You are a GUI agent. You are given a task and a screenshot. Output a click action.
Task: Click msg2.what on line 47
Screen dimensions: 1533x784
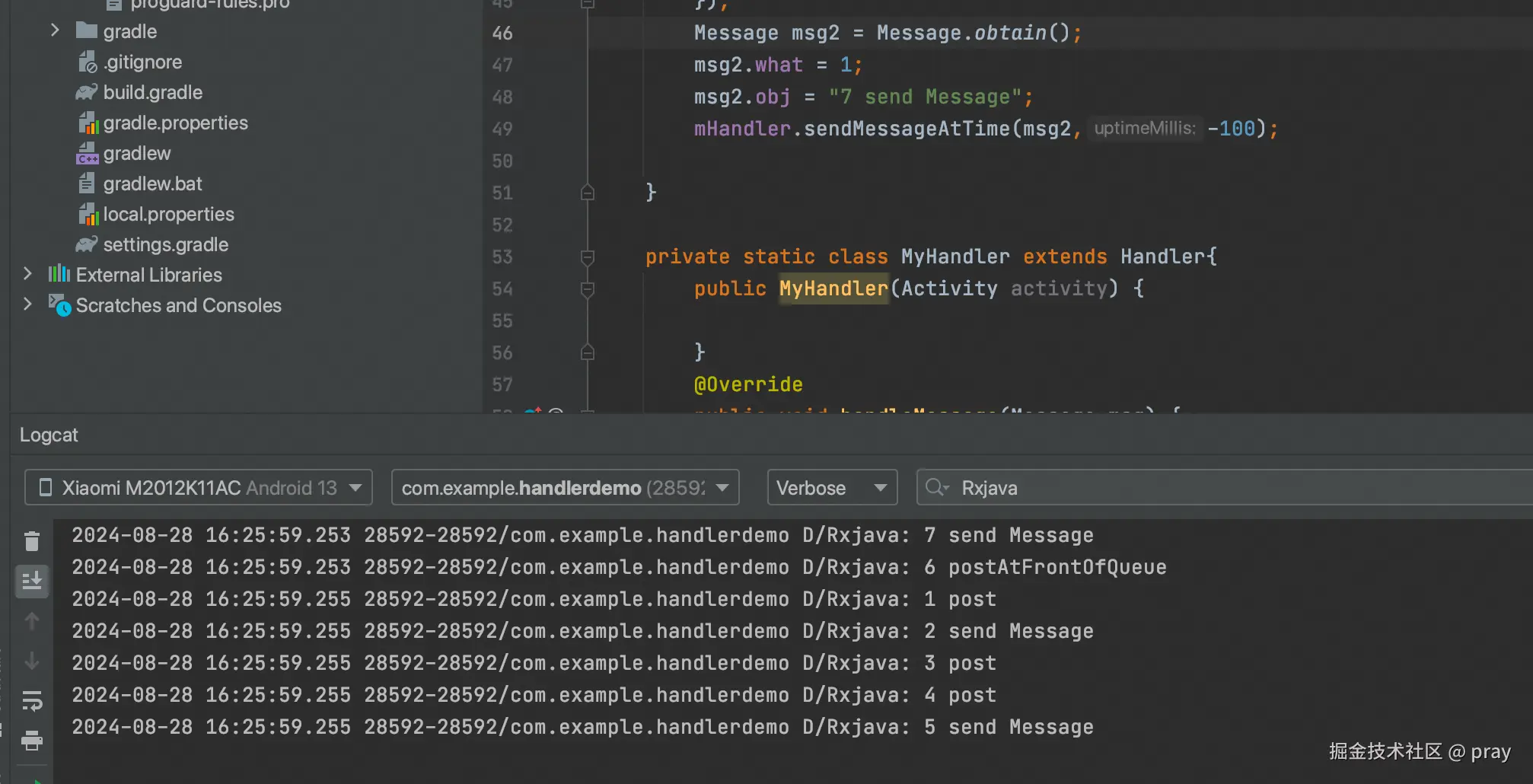click(748, 65)
